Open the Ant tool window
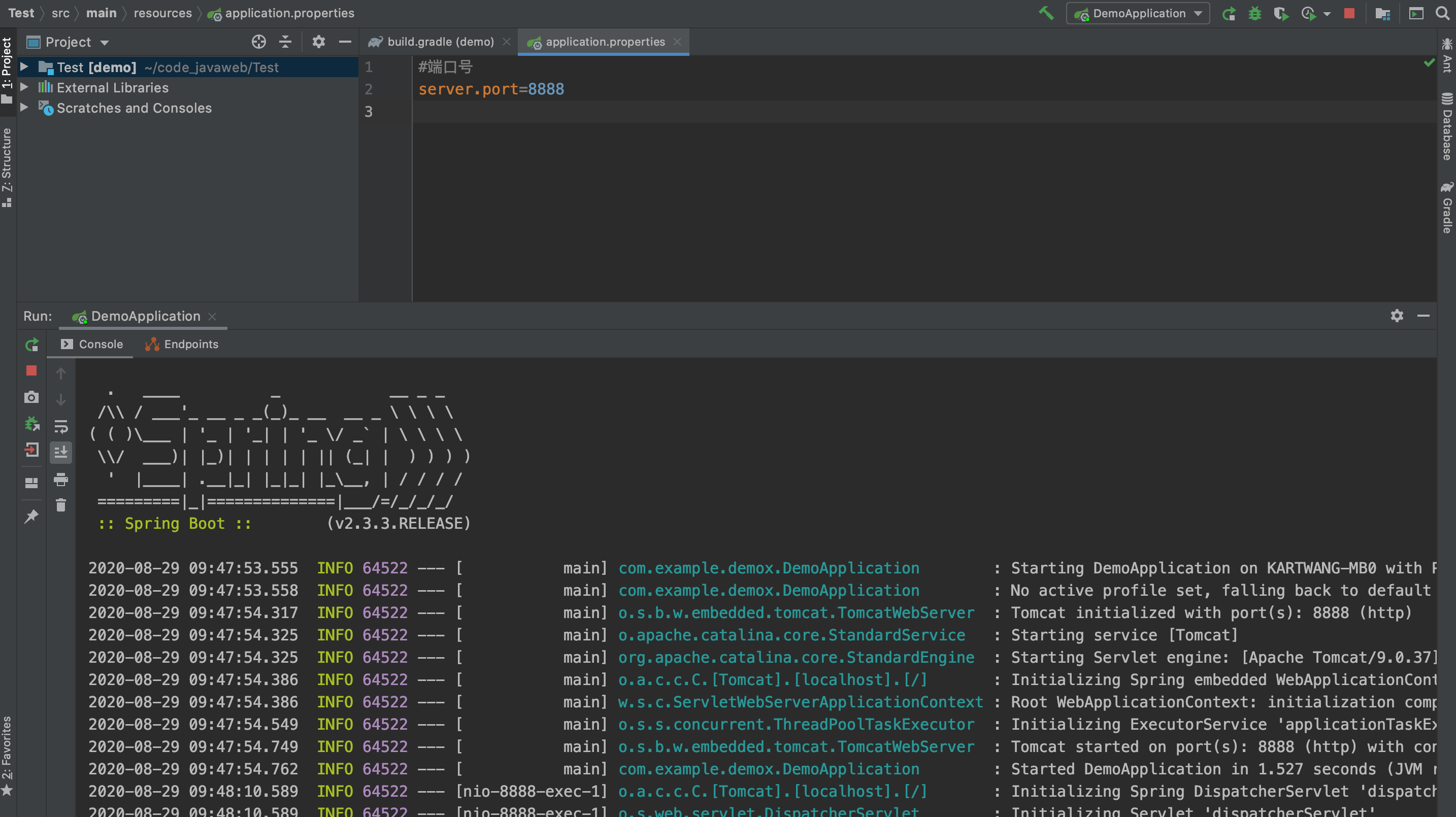 [1446, 55]
